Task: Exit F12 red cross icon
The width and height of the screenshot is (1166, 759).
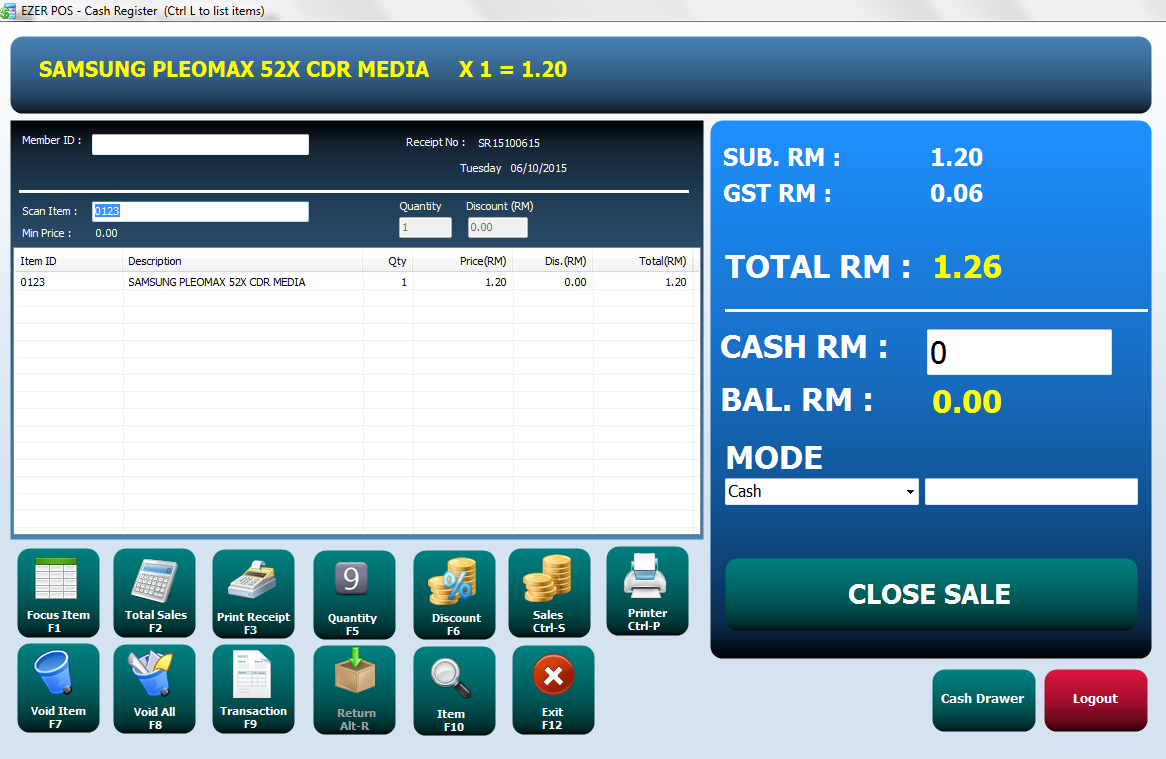Action: tap(553, 690)
